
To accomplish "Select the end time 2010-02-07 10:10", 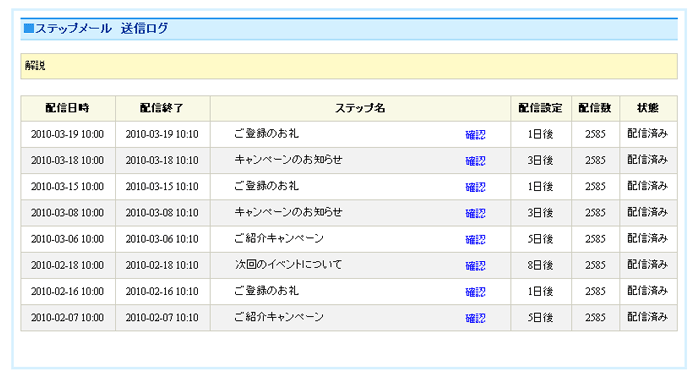I will (162, 318).
